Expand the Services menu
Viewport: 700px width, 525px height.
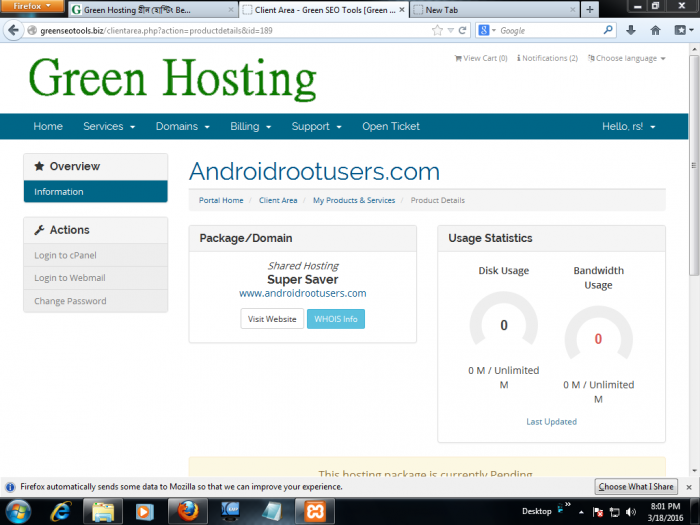click(x=109, y=126)
